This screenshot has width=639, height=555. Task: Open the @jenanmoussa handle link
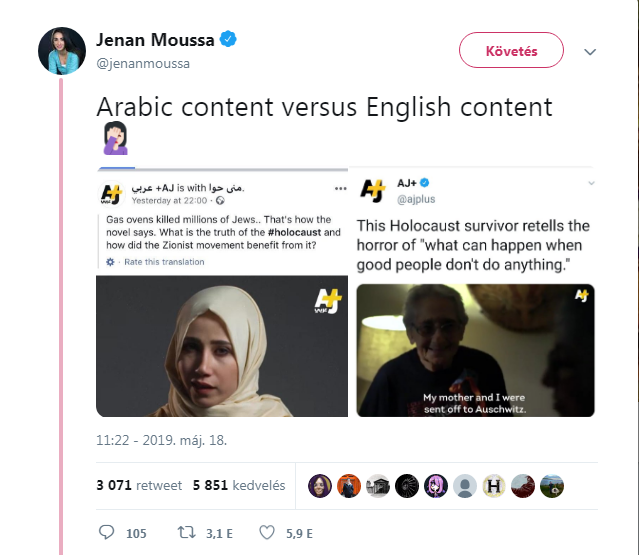pyautogui.click(x=143, y=64)
